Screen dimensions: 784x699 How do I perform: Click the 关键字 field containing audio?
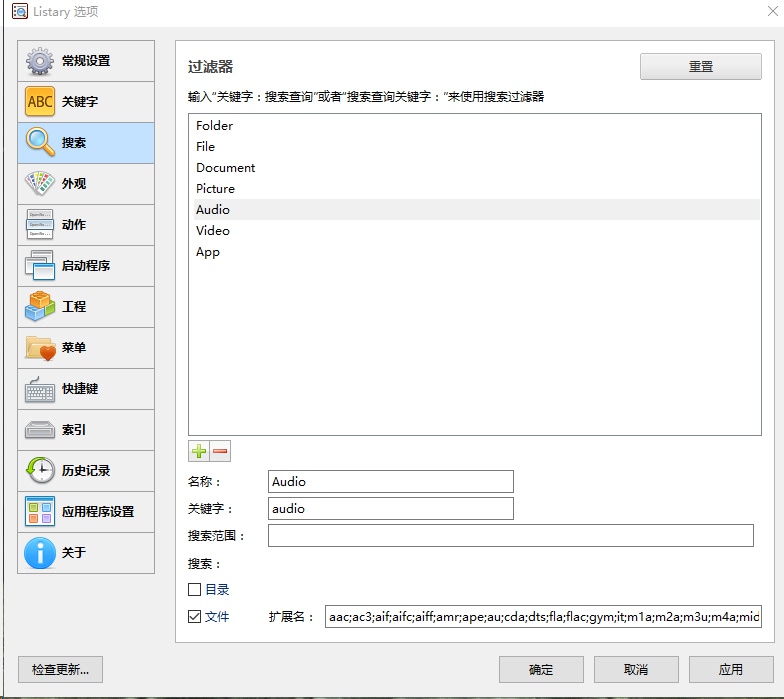click(x=390, y=508)
